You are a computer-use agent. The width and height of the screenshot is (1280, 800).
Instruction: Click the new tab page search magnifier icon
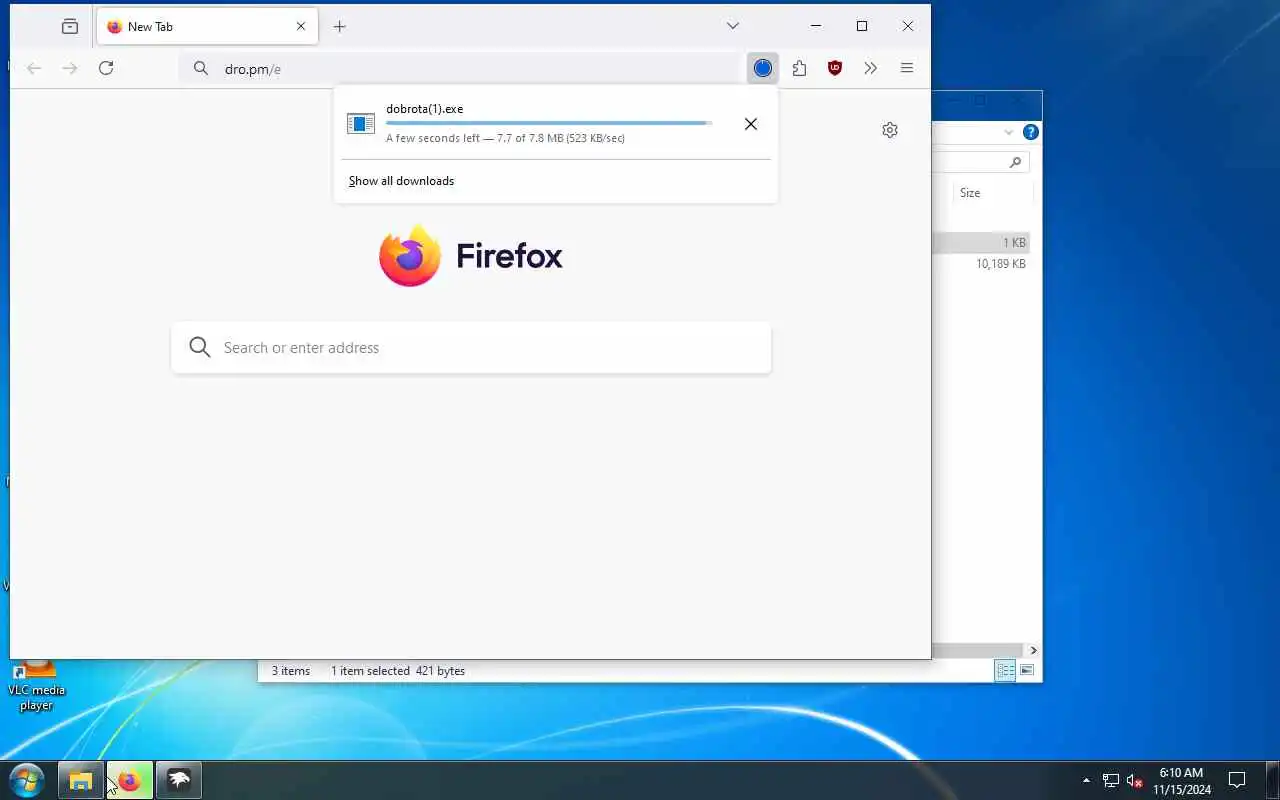200,347
